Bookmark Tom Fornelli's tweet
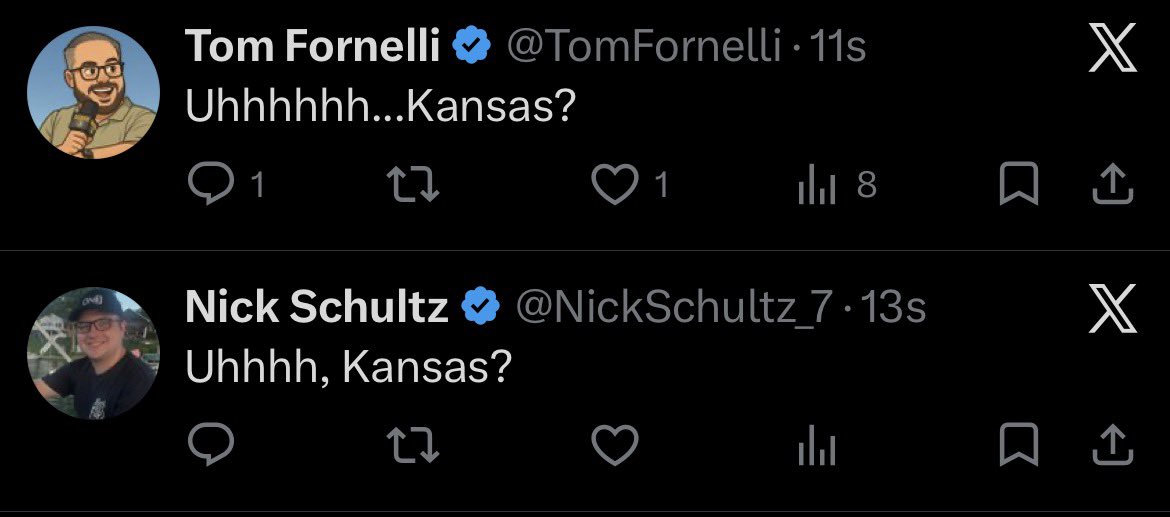 click(1018, 184)
